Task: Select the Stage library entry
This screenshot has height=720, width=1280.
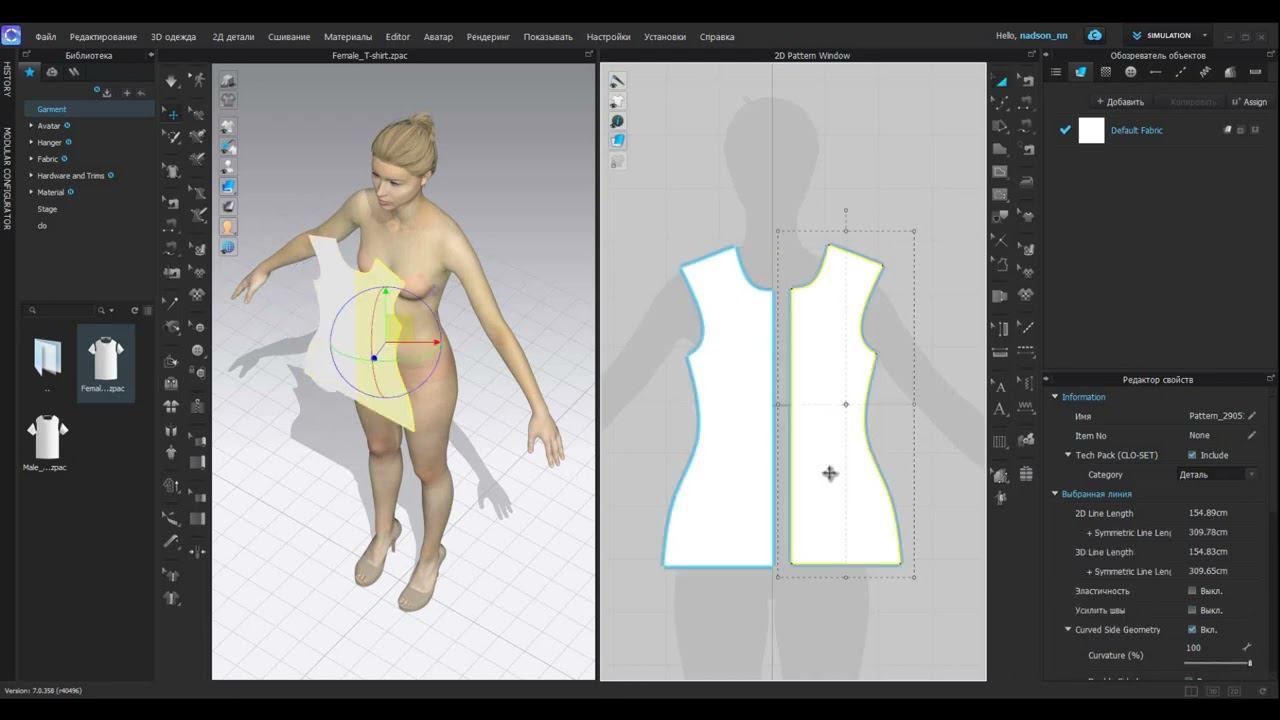Action: [47, 209]
